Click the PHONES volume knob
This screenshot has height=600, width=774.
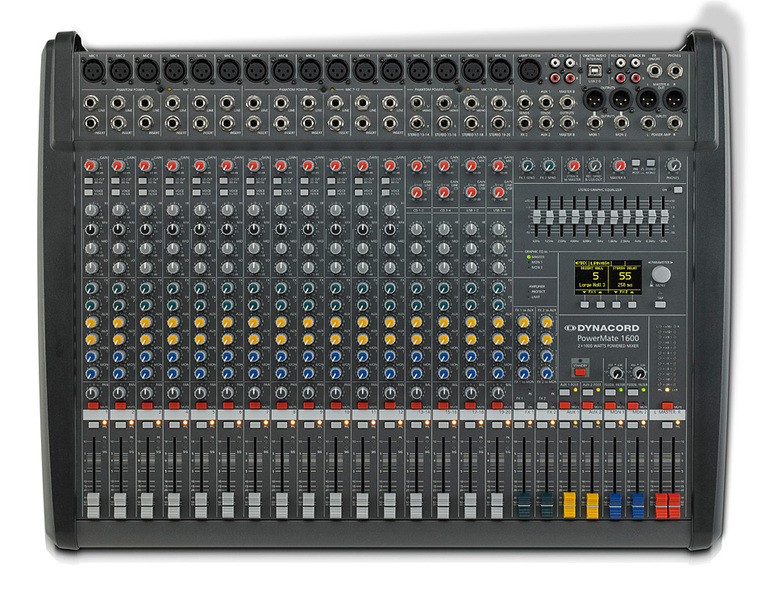coord(673,166)
